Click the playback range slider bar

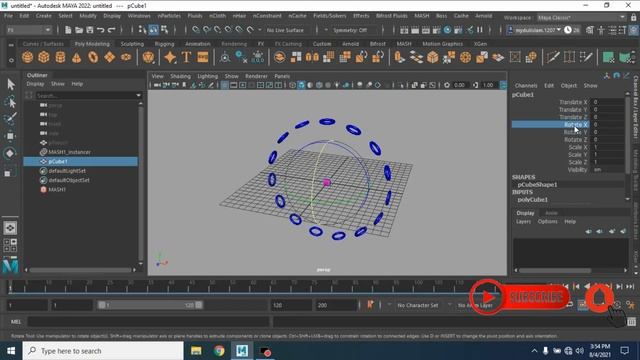click(x=150, y=305)
